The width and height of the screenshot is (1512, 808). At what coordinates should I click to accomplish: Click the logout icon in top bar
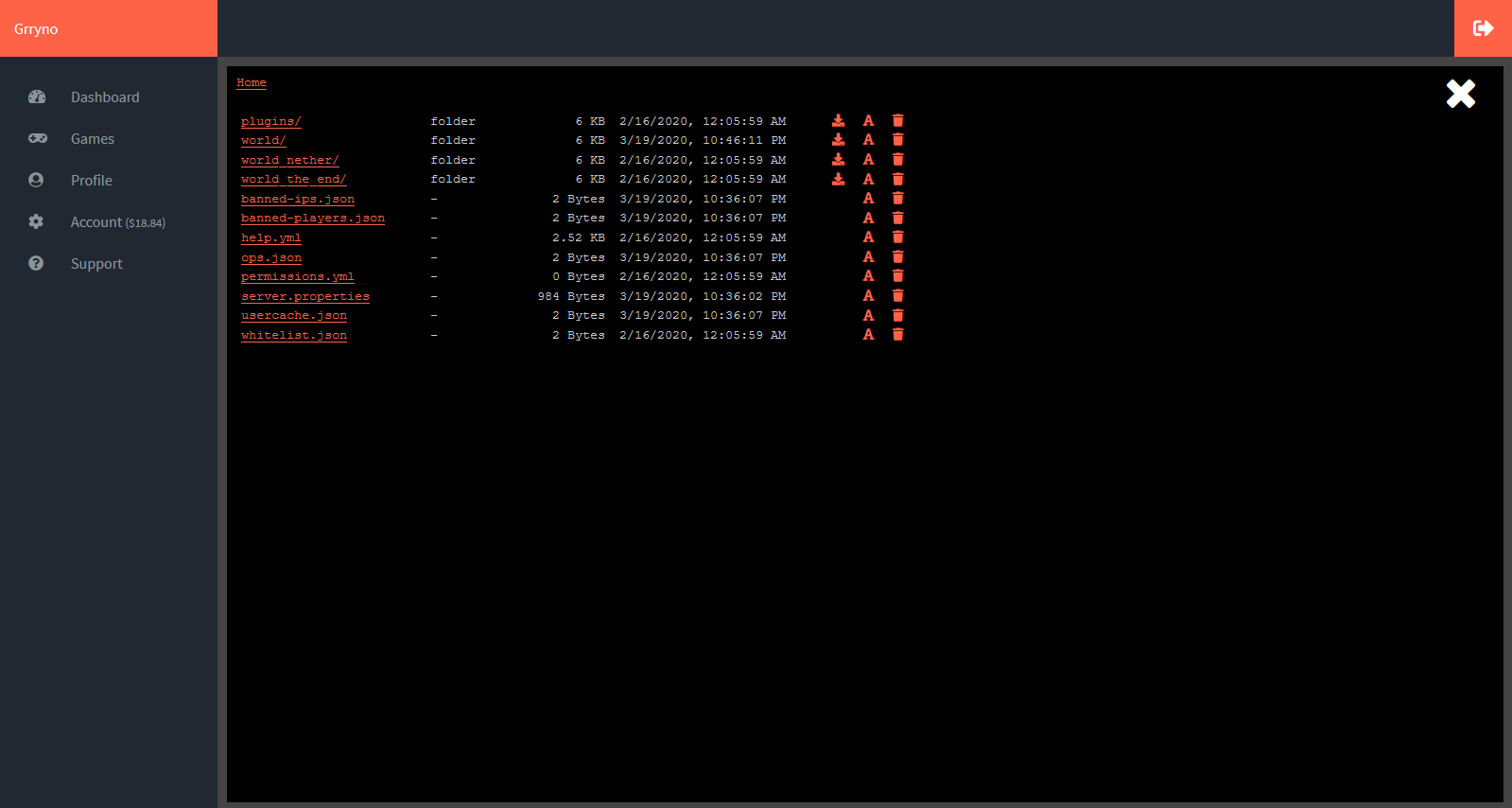[x=1483, y=28]
